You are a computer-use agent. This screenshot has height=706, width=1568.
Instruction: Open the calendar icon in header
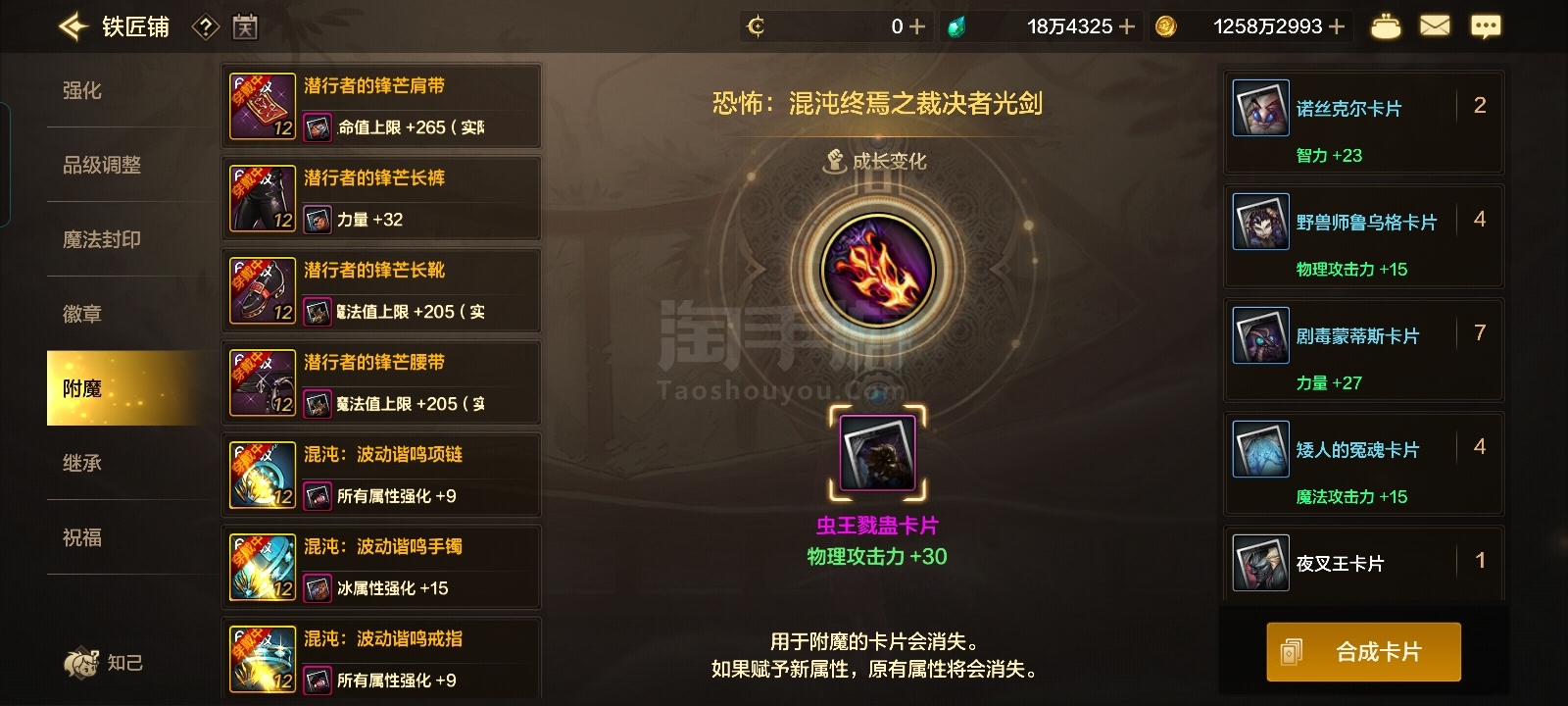[245, 27]
